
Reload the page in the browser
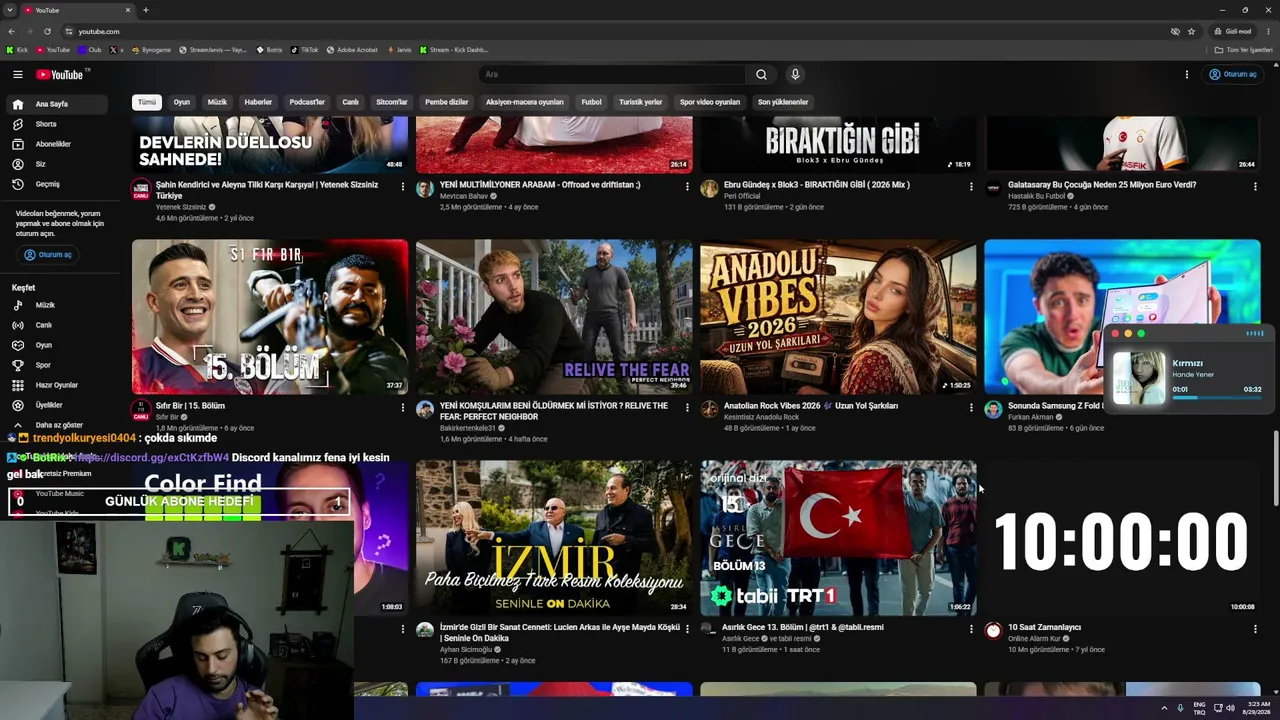pos(47,31)
